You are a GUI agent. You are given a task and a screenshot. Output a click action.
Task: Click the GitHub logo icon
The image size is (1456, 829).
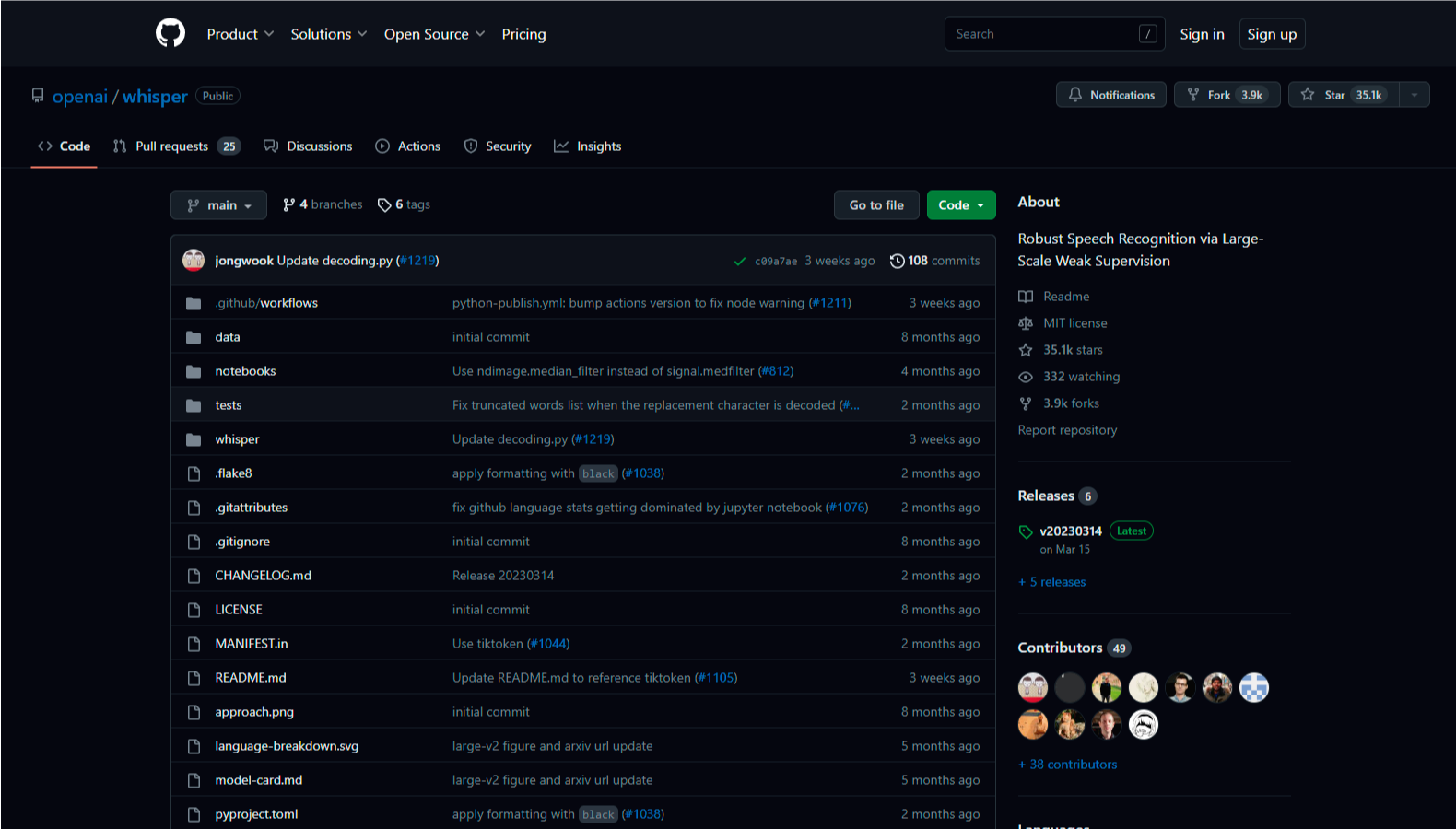click(170, 34)
